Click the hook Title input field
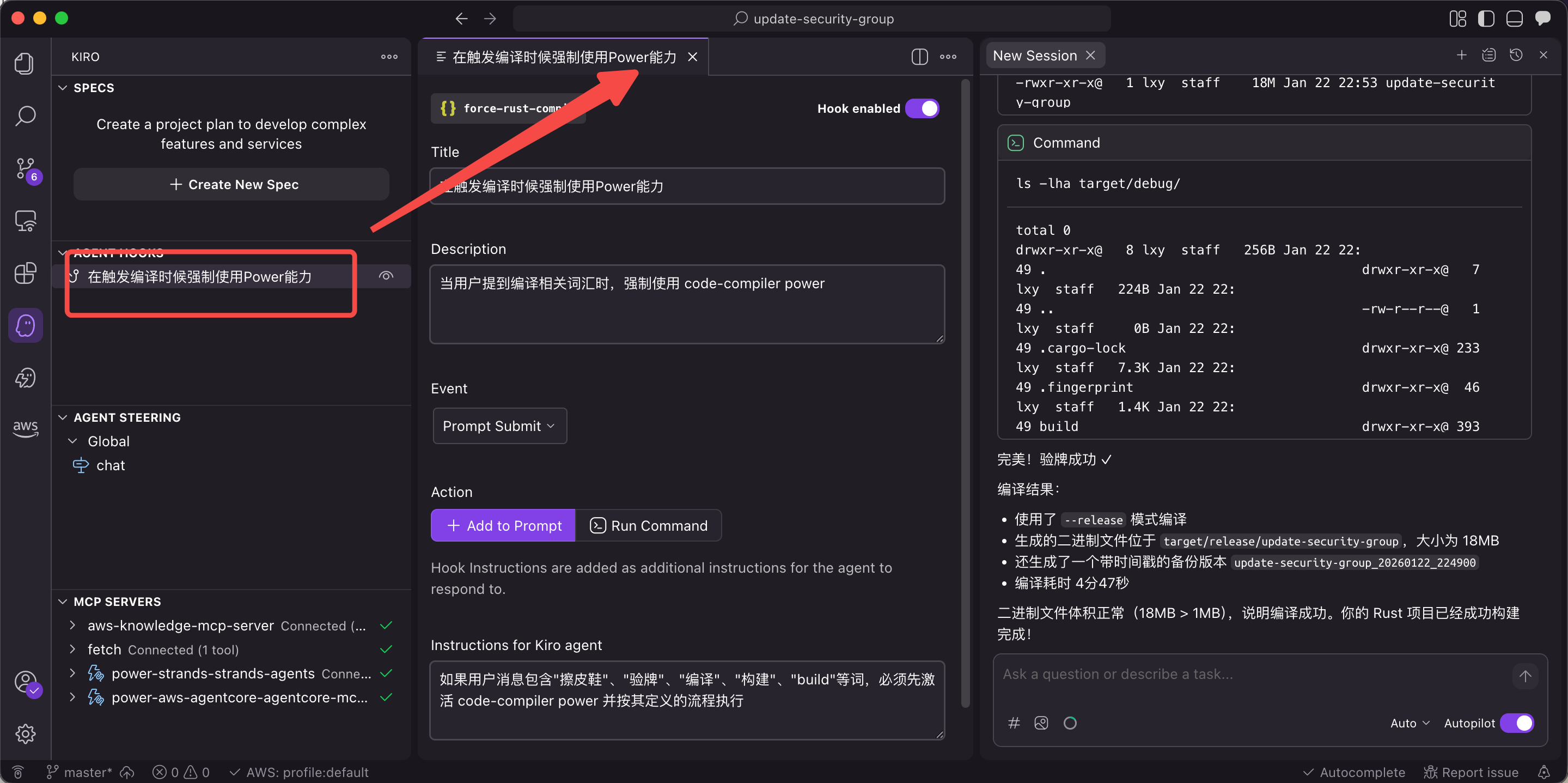The height and width of the screenshot is (783, 1568). [687, 186]
